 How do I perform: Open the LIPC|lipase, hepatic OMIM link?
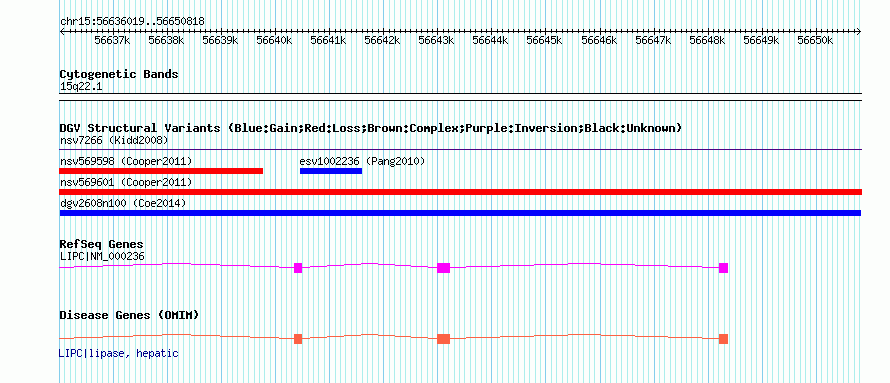click(x=119, y=353)
